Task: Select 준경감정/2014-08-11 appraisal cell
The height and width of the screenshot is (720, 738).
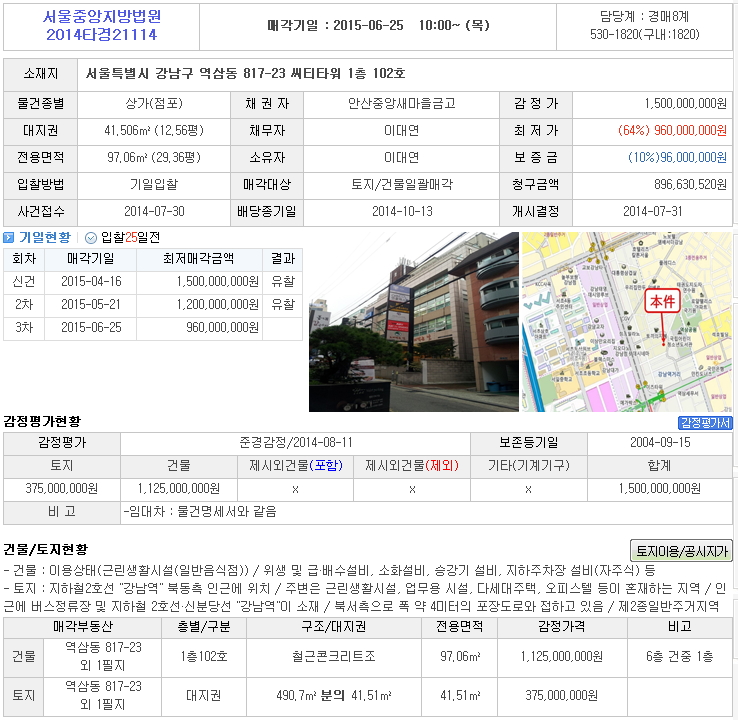Action: tap(296, 443)
